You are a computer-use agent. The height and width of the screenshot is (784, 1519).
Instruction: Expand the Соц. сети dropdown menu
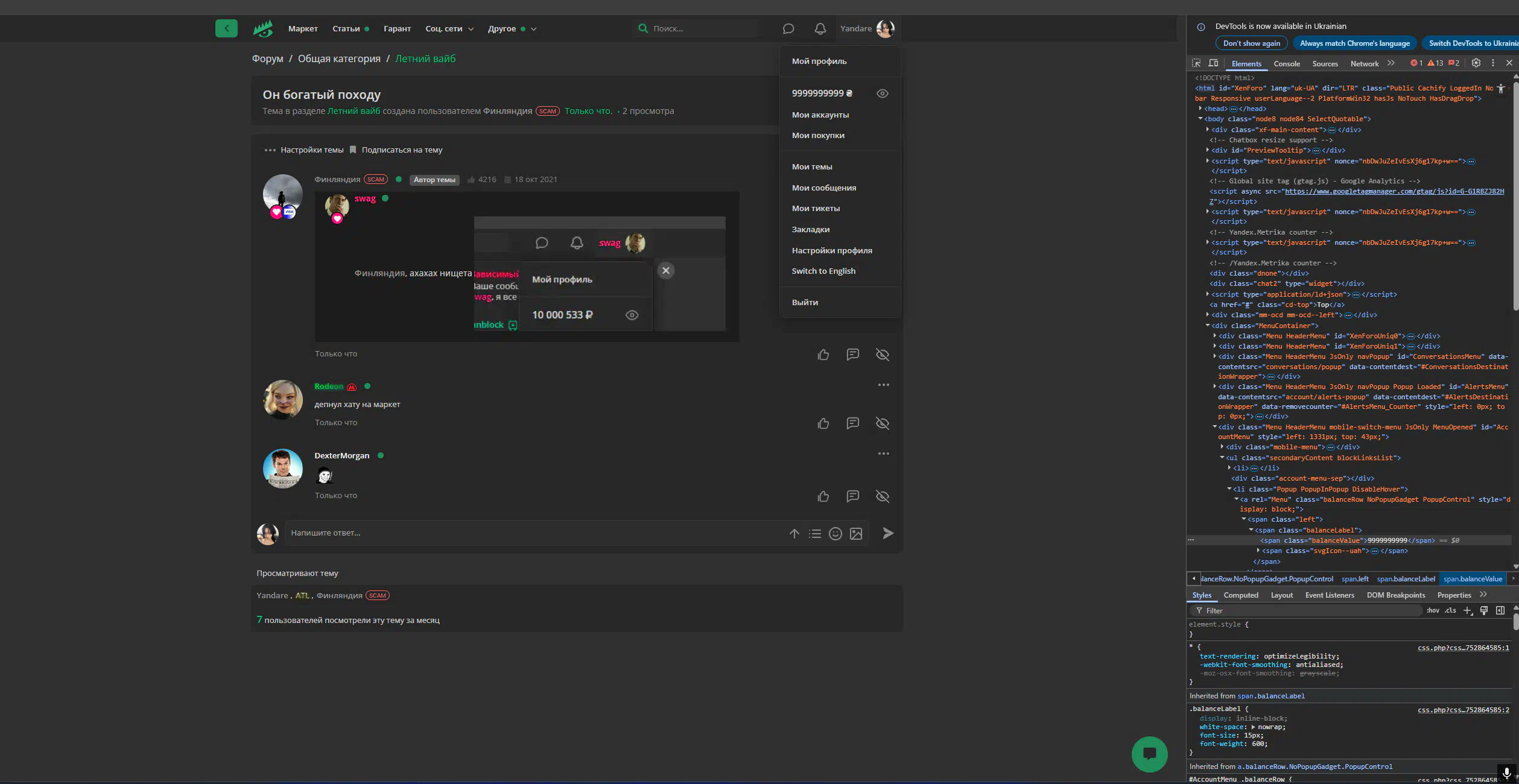(449, 28)
